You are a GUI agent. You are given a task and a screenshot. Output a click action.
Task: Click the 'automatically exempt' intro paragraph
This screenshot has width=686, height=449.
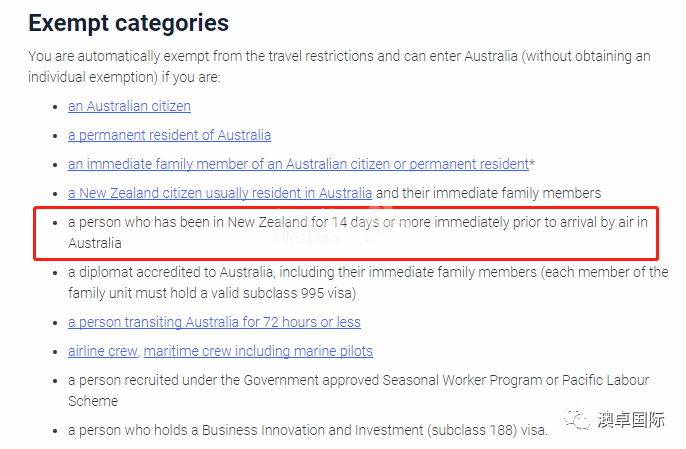click(x=339, y=67)
